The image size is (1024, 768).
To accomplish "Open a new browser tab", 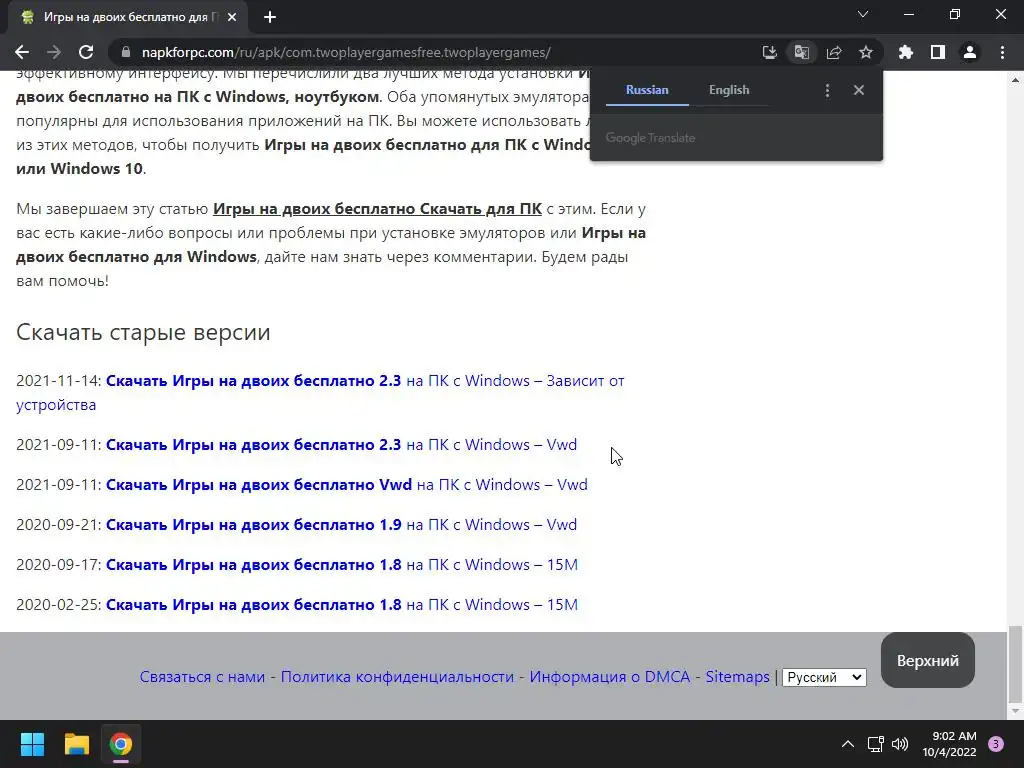I will point(270,17).
